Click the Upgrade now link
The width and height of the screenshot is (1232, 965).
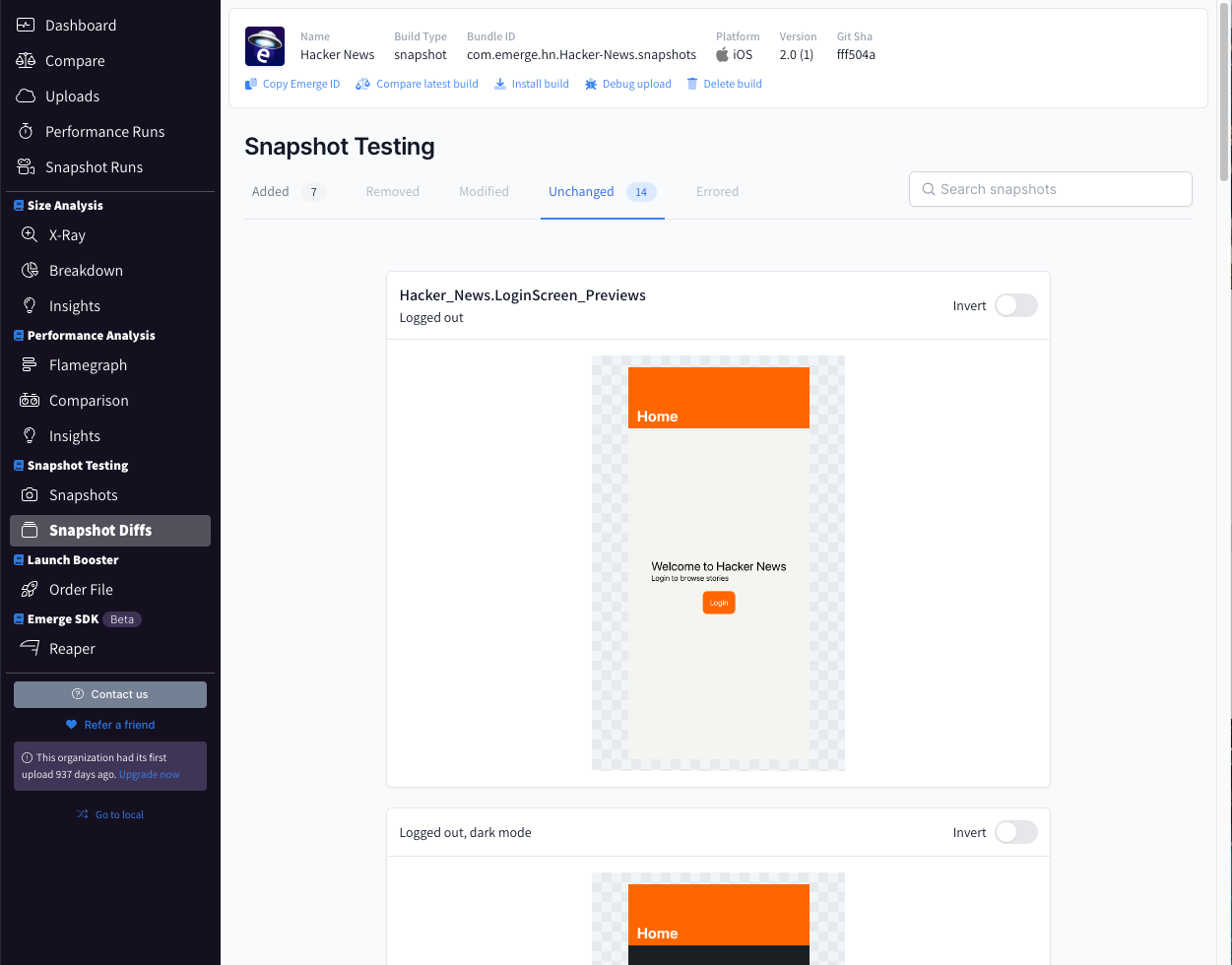(150, 774)
